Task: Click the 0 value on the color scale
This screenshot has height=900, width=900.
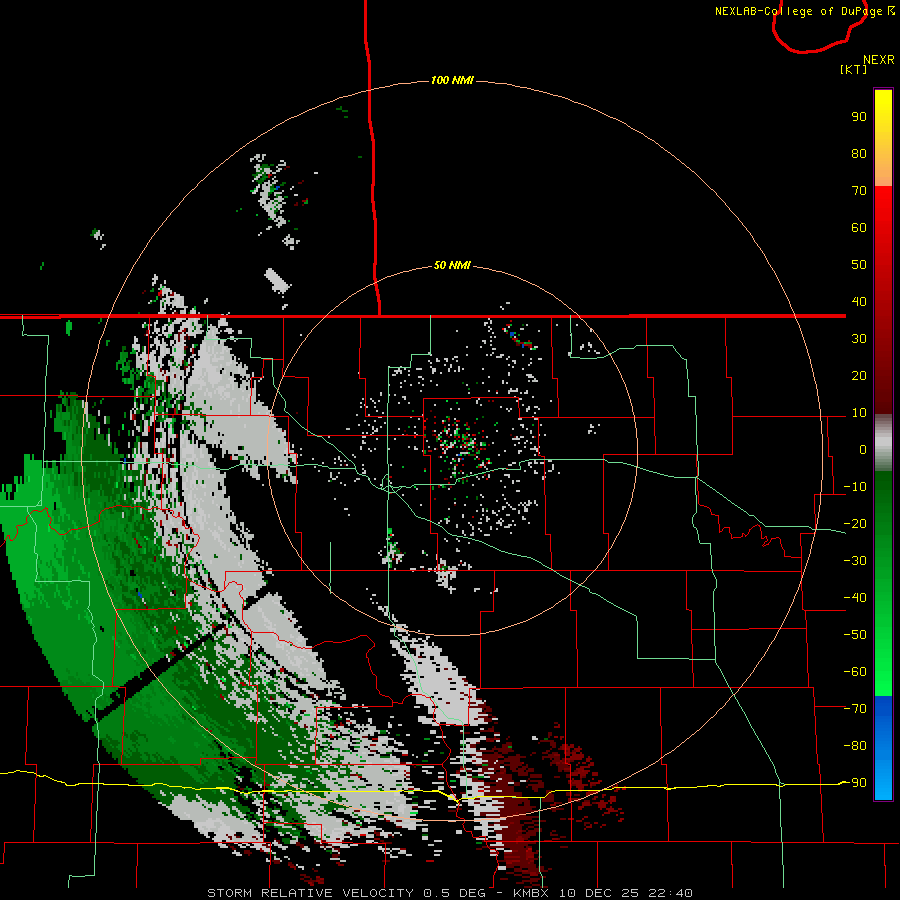Action: point(863,450)
